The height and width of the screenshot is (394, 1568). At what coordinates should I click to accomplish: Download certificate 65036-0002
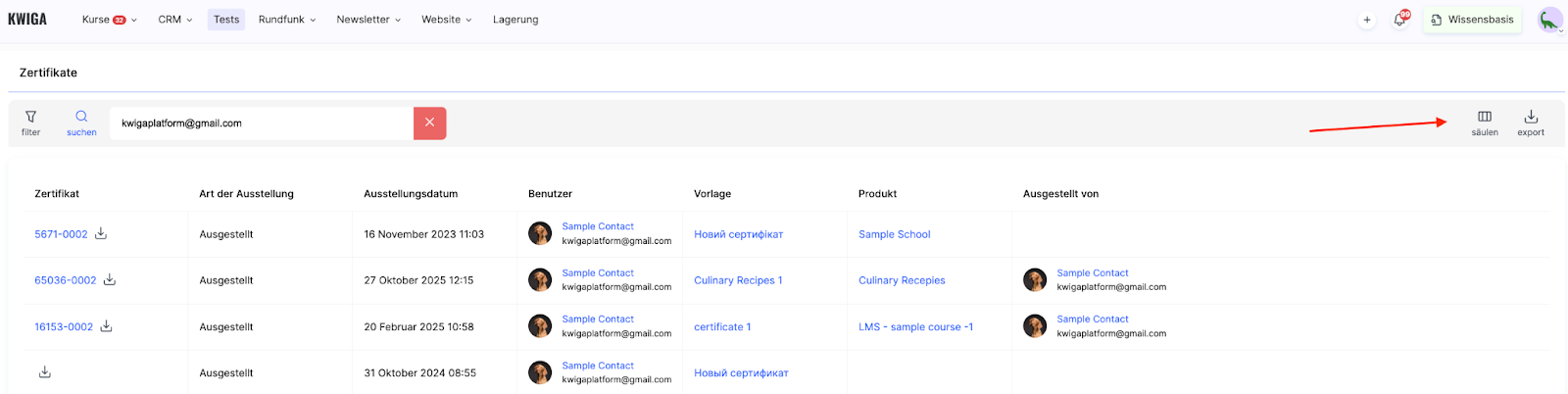110,279
